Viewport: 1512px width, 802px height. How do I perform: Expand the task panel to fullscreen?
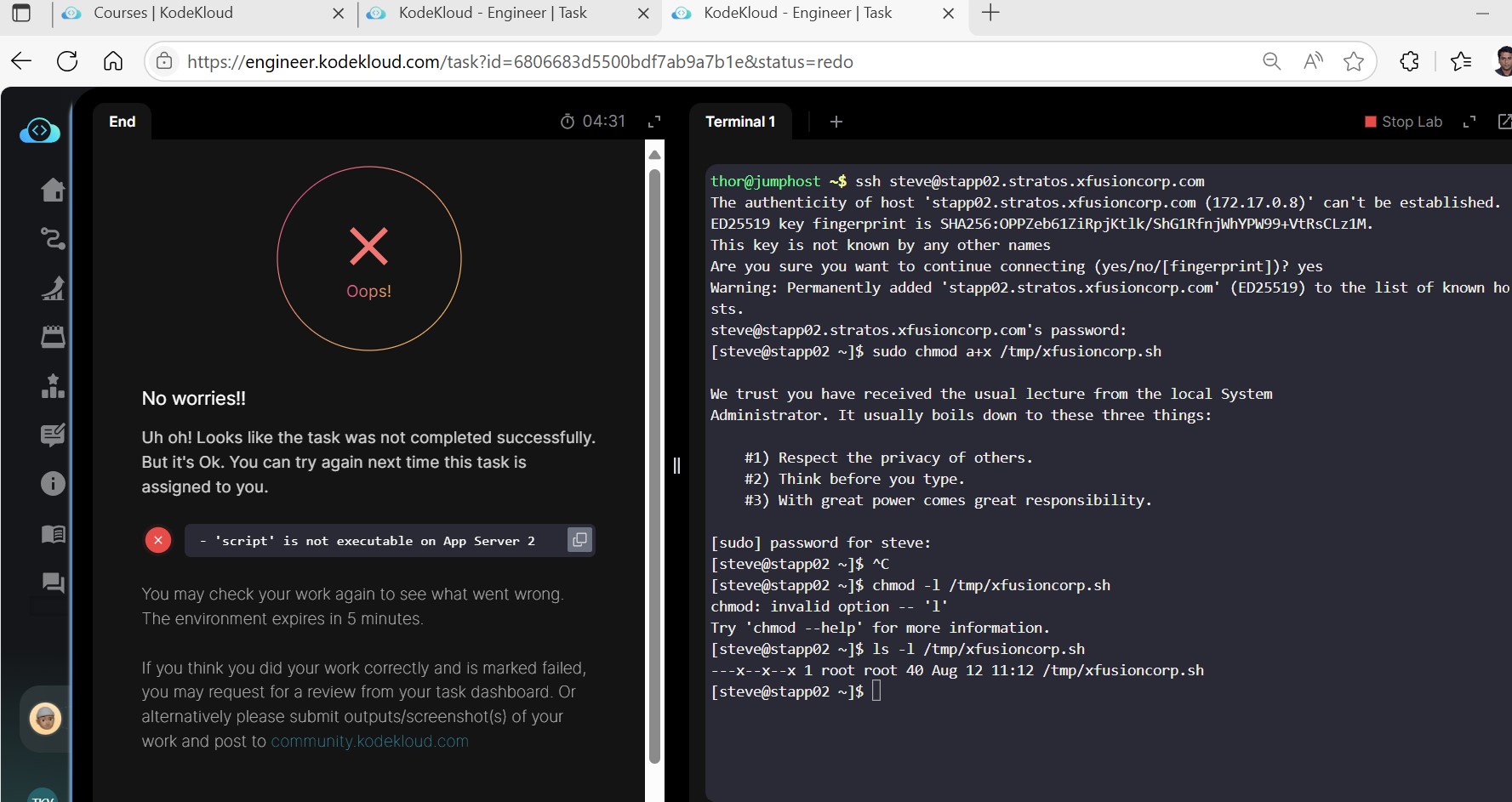click(654, 122)
